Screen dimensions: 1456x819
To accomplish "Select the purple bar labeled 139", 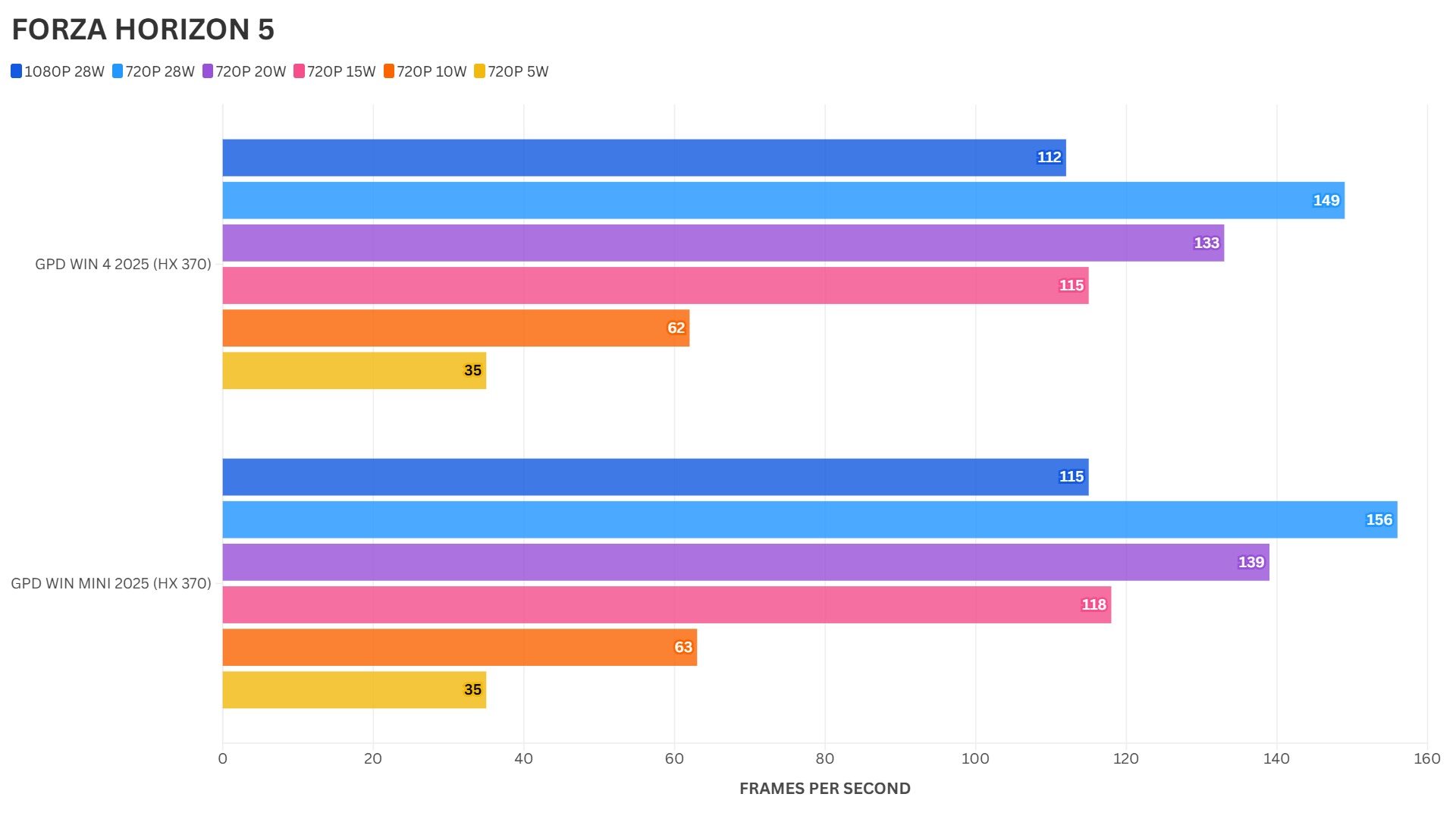I will 745,562.
